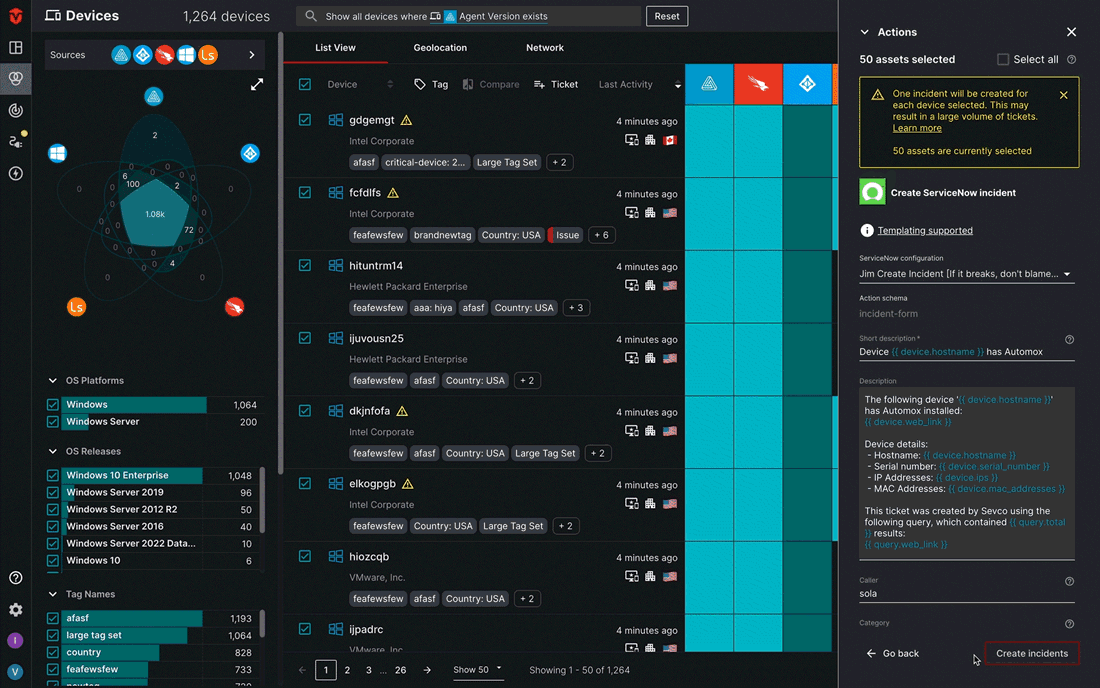Uncheck the hituntrm14 device checkbox
Screen dimensions: 1100x688
pyautogui.click(x=304, y=265)
